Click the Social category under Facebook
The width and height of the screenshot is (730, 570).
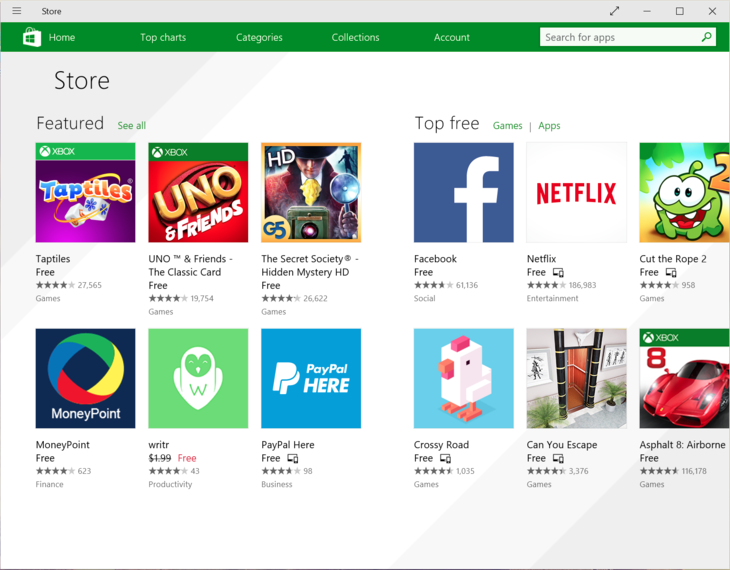pos(425,299)
